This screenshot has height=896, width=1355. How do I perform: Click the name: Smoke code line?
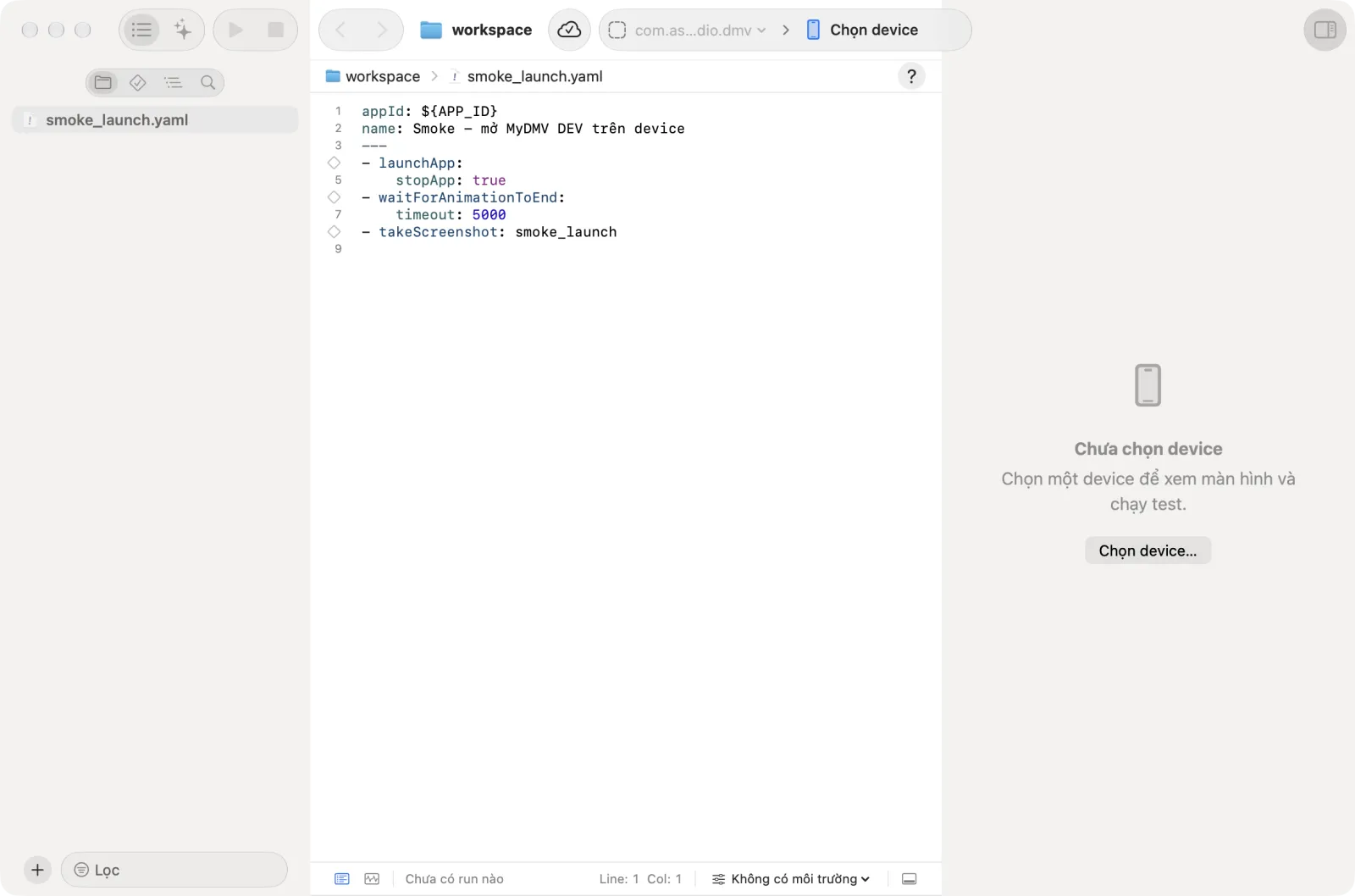coord(523,129)
